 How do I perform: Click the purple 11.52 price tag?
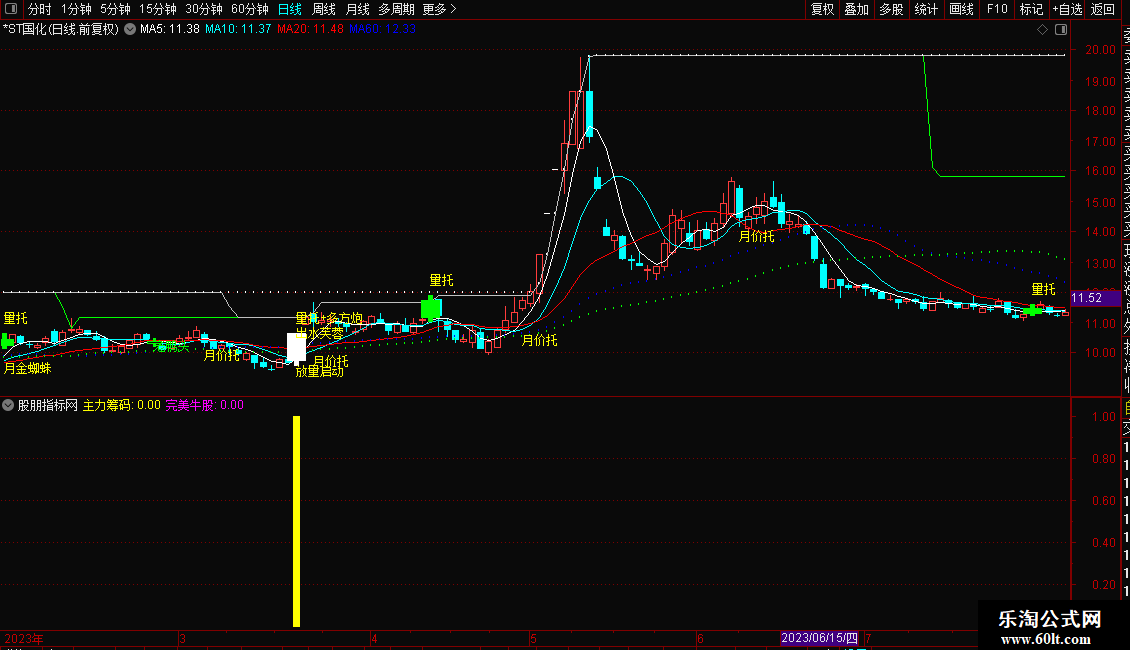(1095, 298)
